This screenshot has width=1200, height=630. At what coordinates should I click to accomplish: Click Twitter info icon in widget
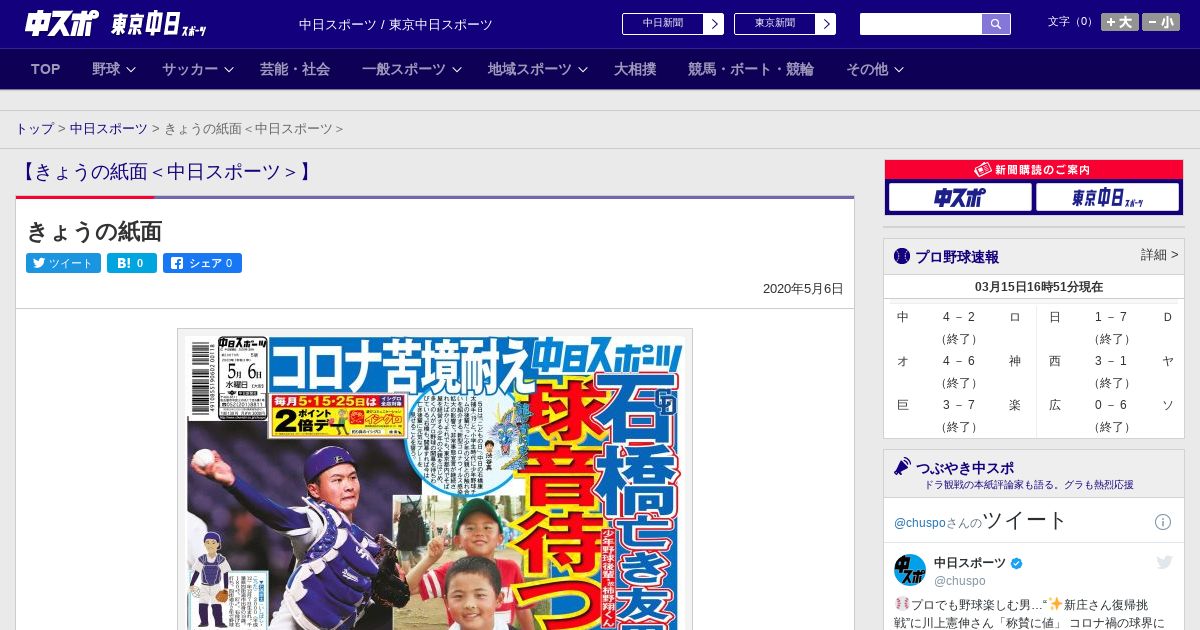1163,522
